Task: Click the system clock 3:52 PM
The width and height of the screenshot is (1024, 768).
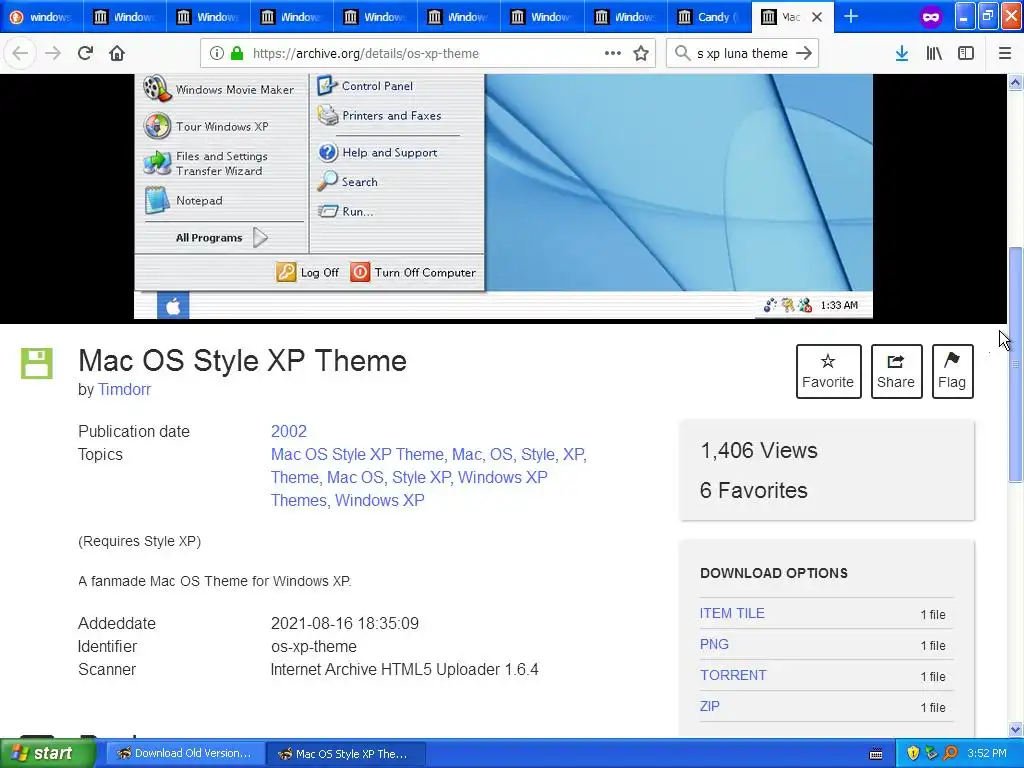Action: [987, 753]
